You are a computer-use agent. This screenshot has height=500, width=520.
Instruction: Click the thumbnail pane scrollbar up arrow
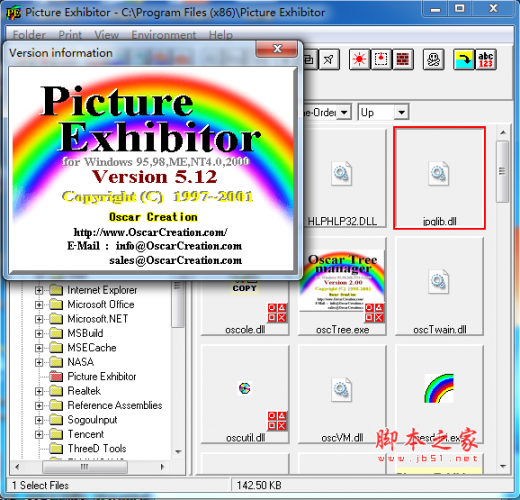pos(503,133)
